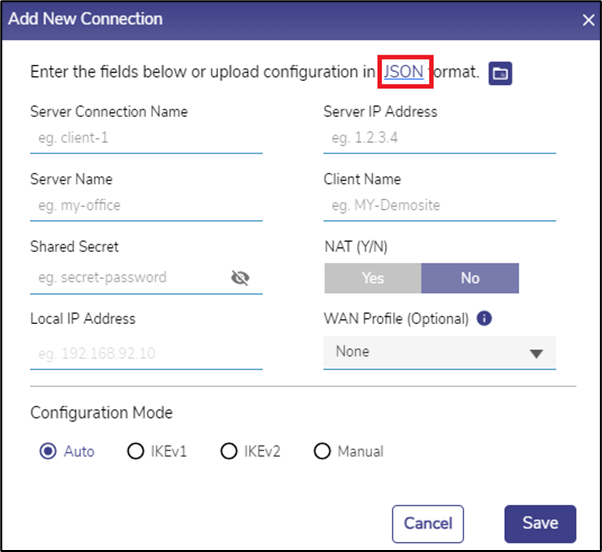This screenshot has height=552, width=602.
Task: Choose IKEv2 configuration mode
Action: point(229,451)
